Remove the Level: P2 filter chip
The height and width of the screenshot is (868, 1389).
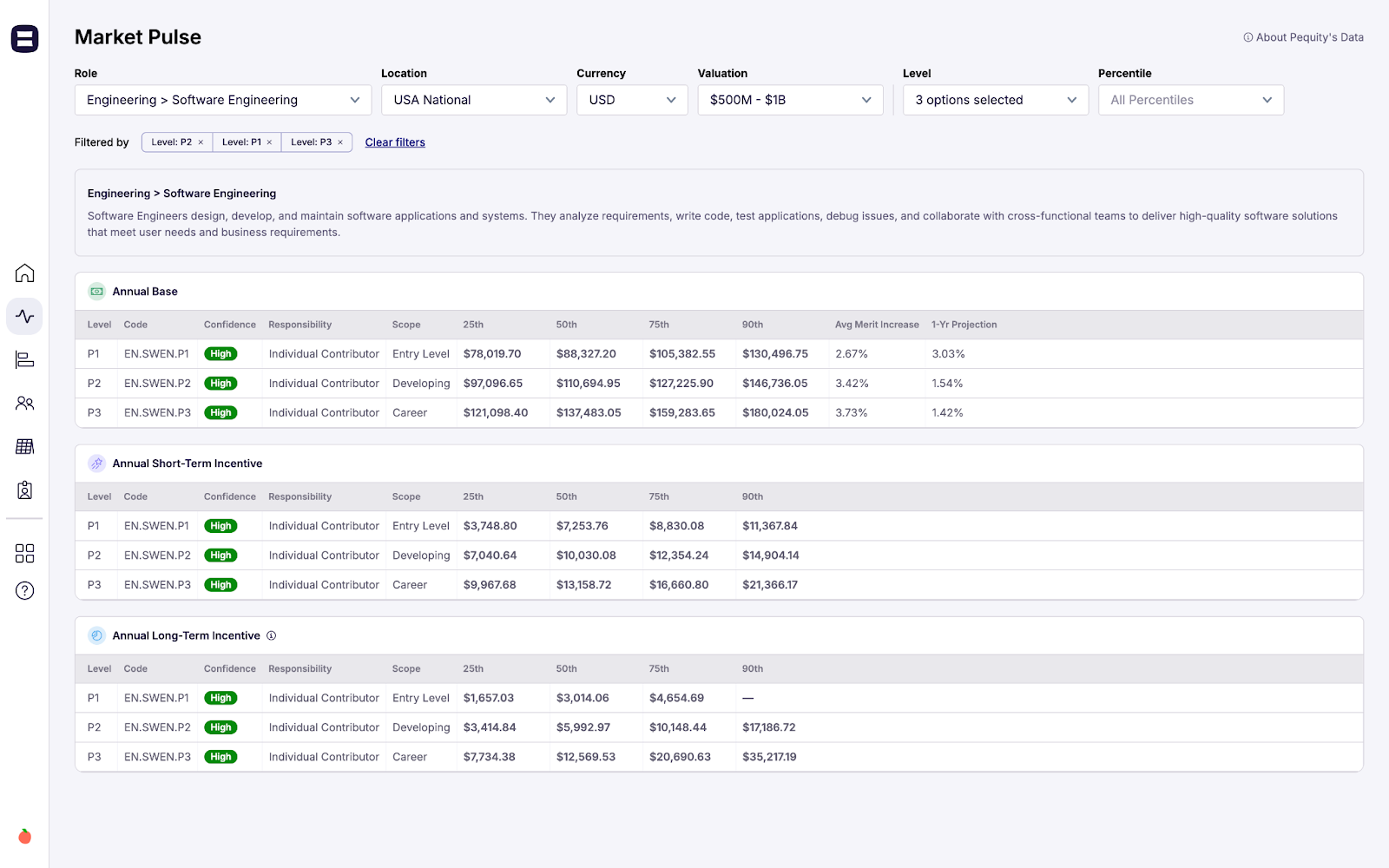coord(201,142)
